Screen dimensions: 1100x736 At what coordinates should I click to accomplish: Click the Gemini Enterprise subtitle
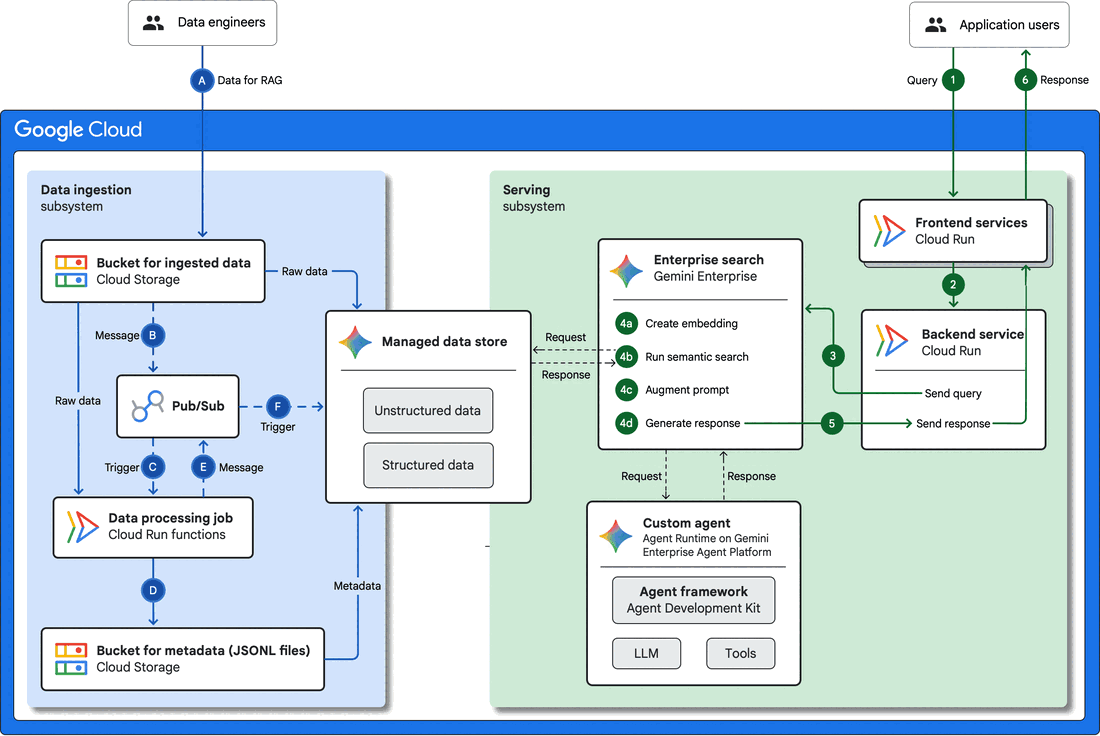pos(705,276)
